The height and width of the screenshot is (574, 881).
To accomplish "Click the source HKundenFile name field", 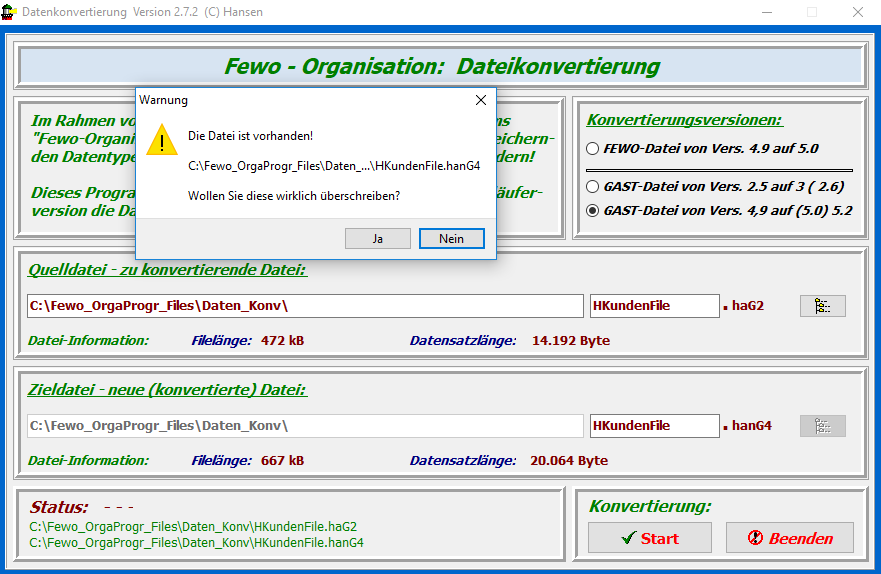I will click(x=654, y=306).
